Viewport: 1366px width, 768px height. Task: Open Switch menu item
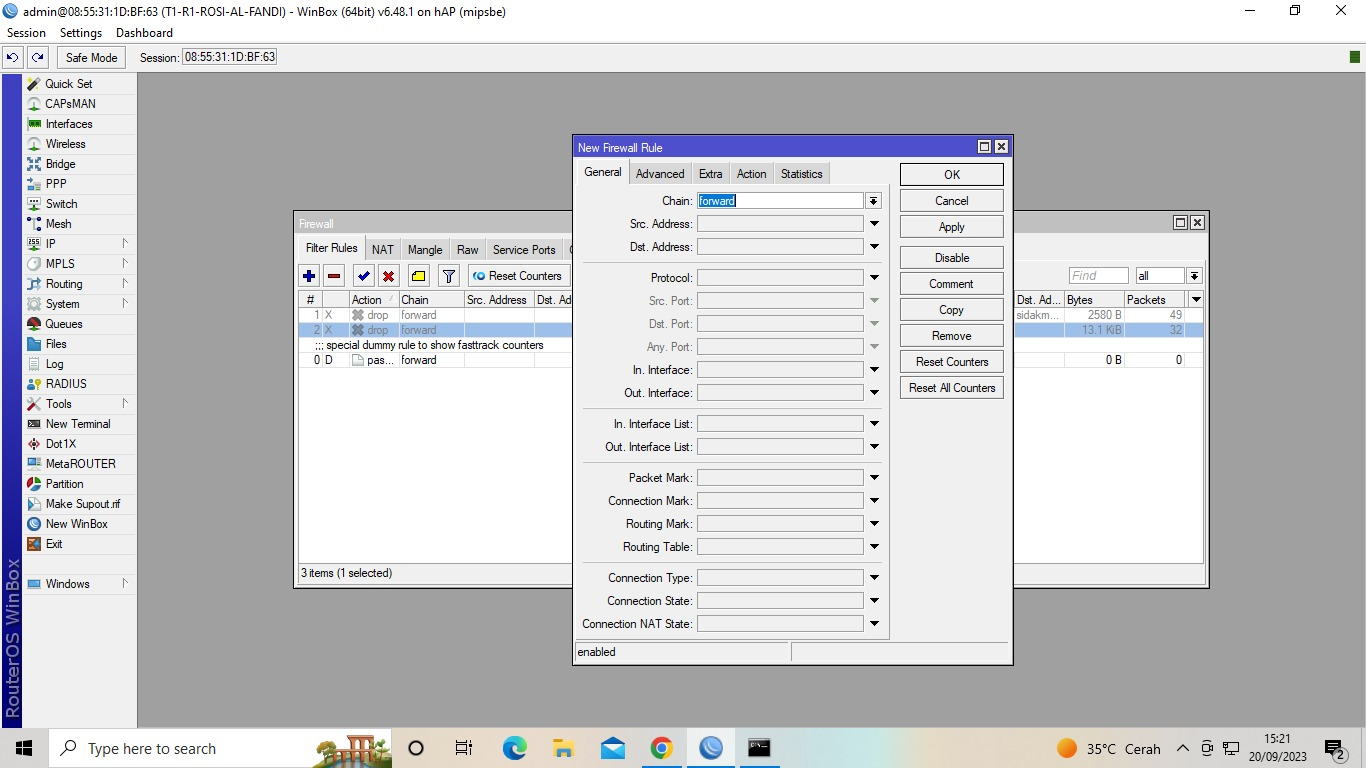coord(61,204)
